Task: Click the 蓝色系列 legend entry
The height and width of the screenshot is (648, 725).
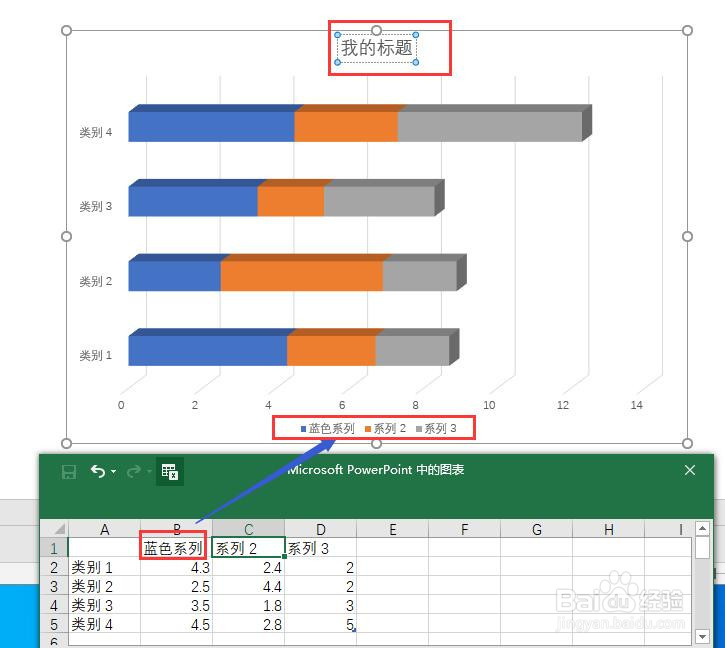Action: [328, 429]
